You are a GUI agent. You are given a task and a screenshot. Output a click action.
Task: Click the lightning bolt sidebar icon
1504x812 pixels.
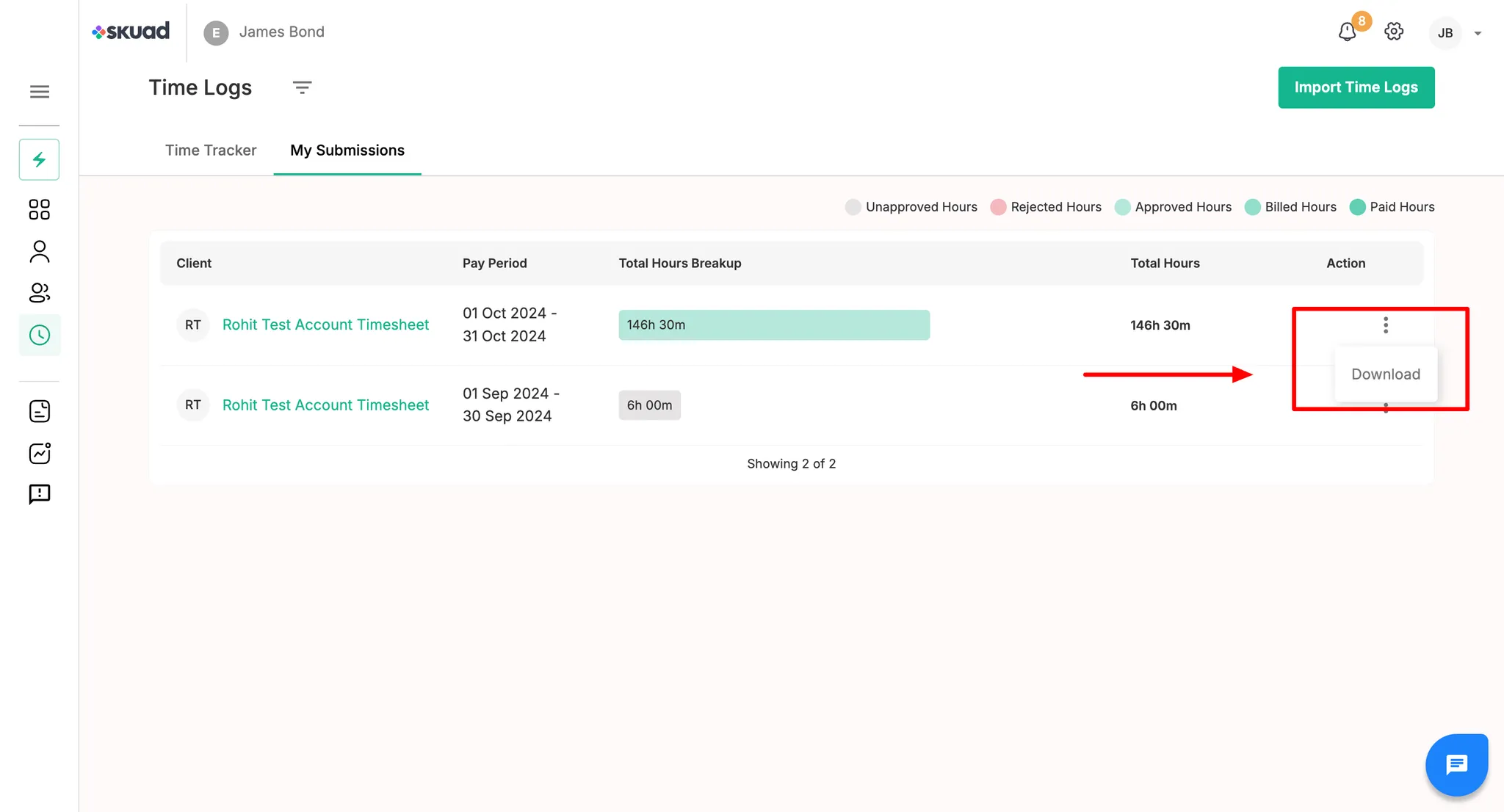(40, 159)
